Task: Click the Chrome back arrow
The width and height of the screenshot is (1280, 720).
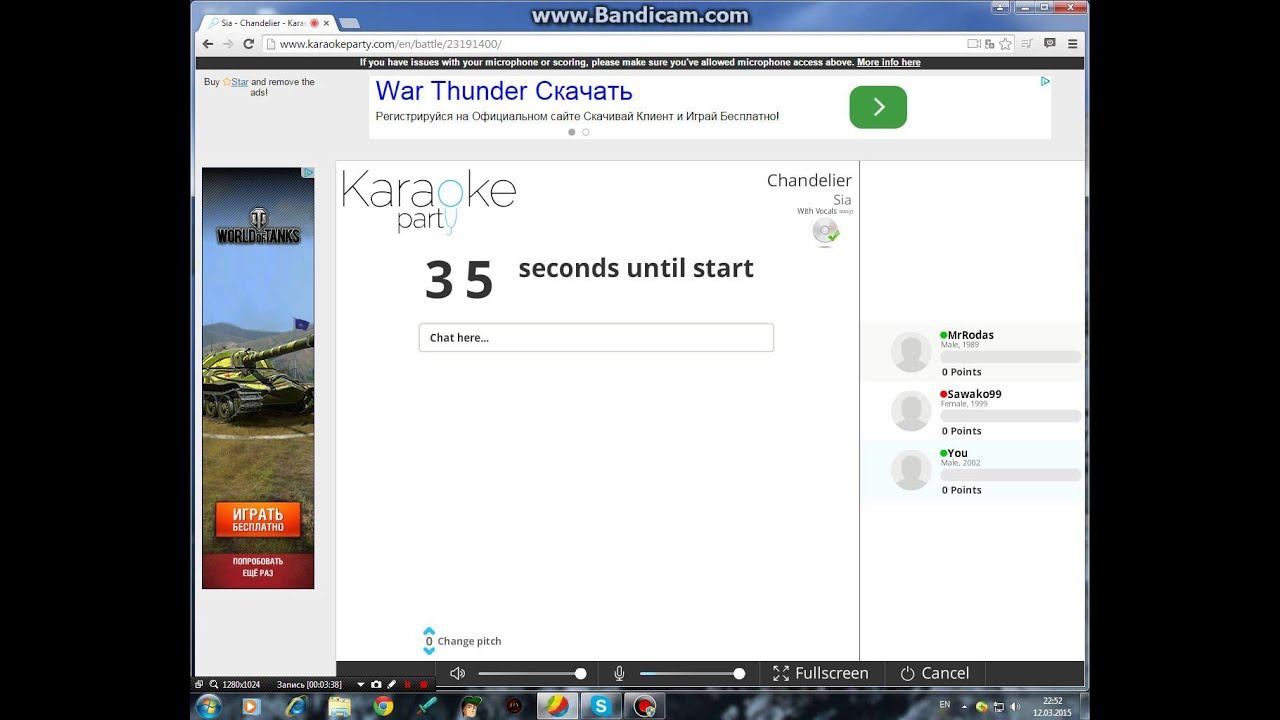Action: [x=207, y=44]
